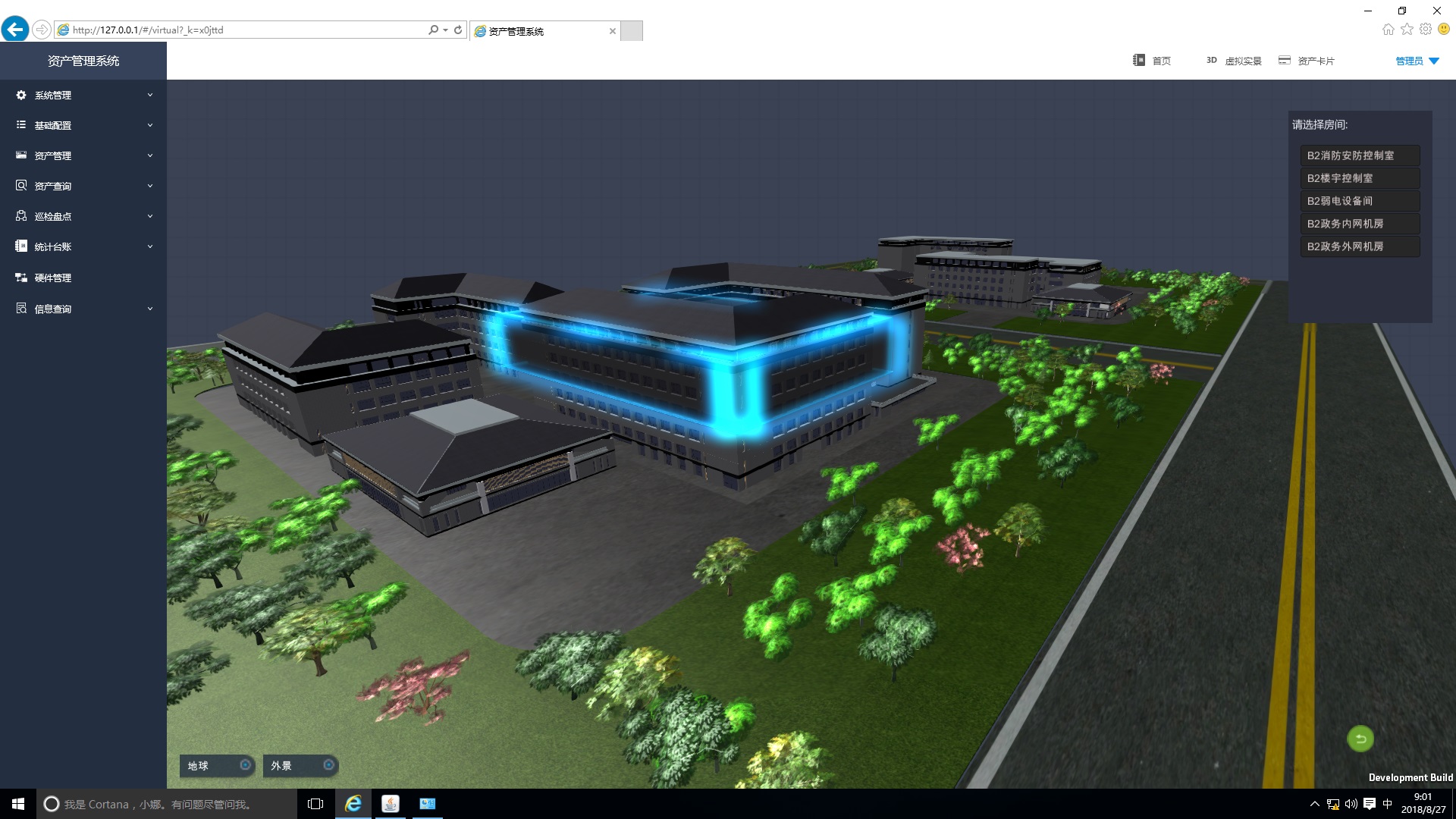Click the 3D 虚拟实景 icon
Image resolution: width=1456 pixels, height=819 pixels.
(1212, 61)
